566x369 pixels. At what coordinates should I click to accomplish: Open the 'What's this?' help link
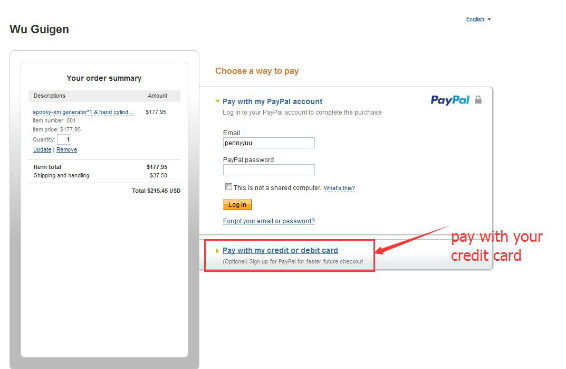[x=339, y=188]
